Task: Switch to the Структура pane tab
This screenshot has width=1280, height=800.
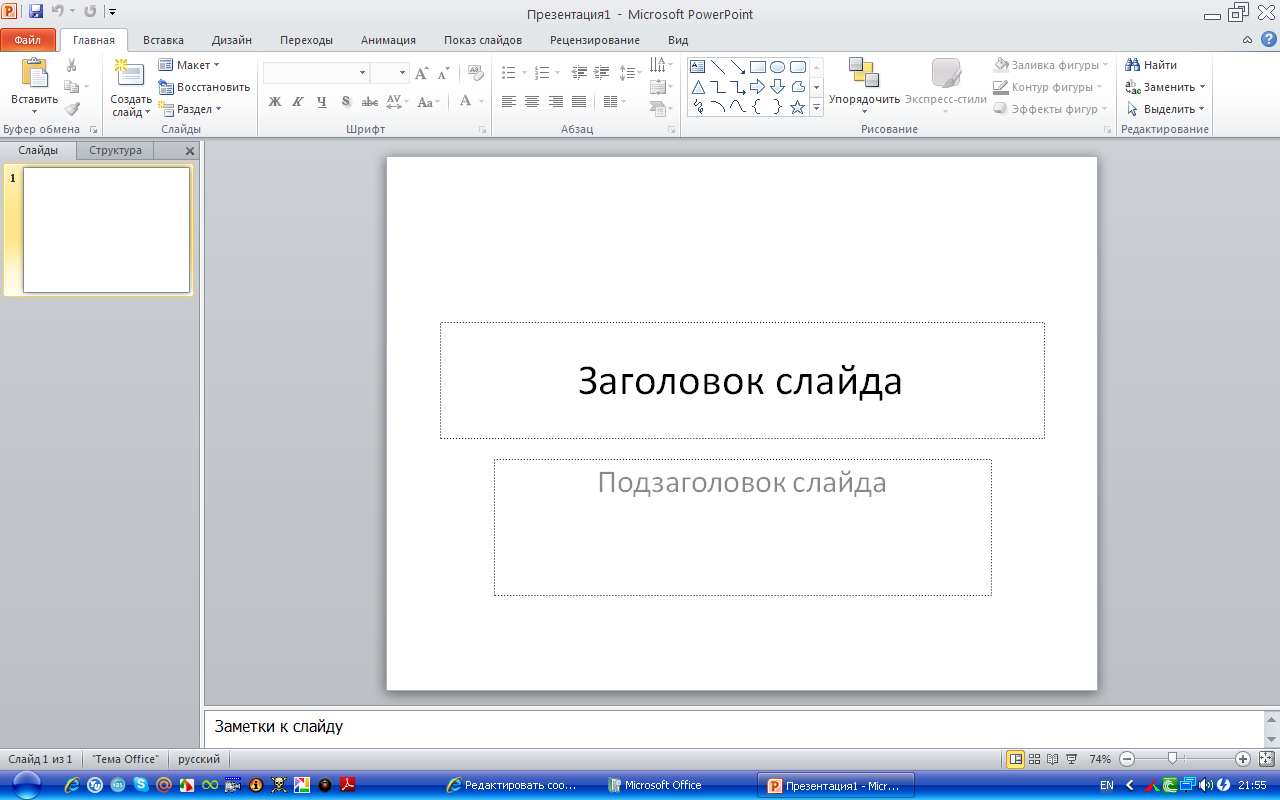Action: (x=115, y=150)
